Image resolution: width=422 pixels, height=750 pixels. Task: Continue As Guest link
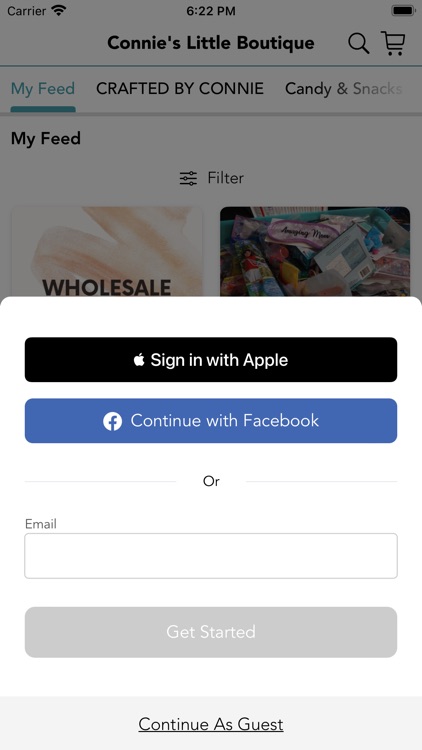point(211,724)
